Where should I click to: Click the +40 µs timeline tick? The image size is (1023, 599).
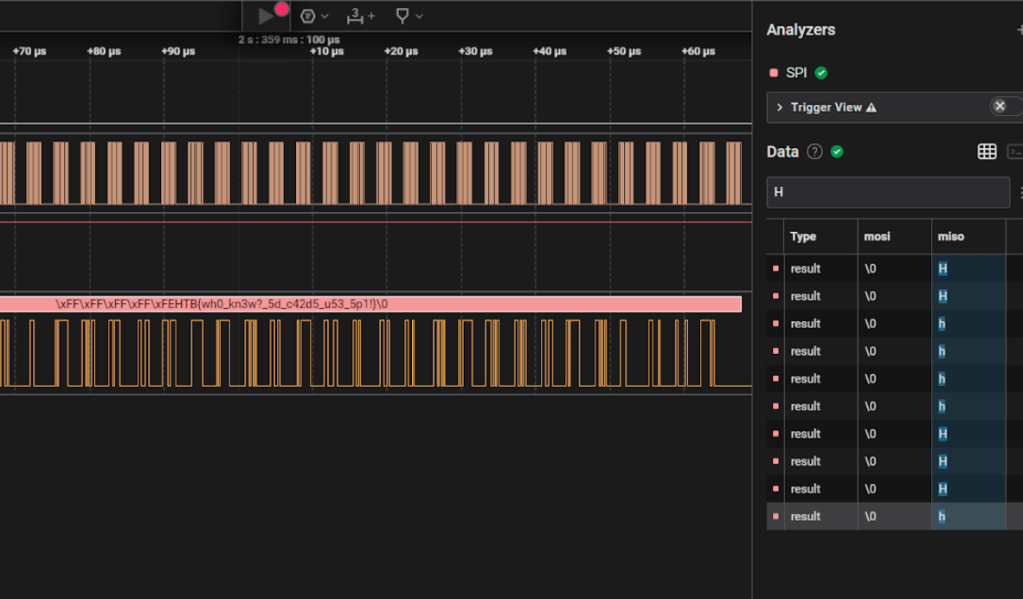[x=550, y=52]
